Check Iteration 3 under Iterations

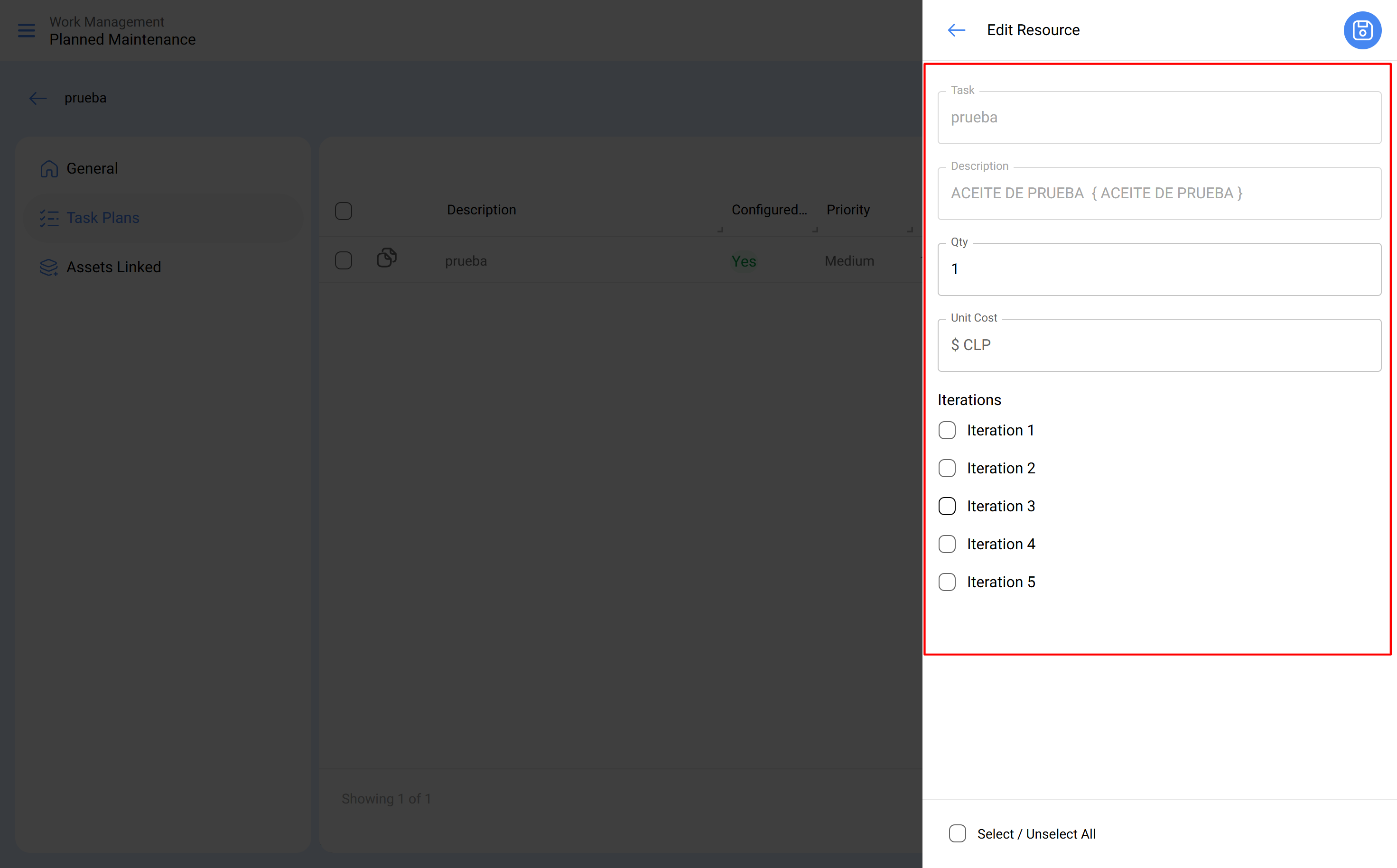pyautogui.click(x=947, y=506)
